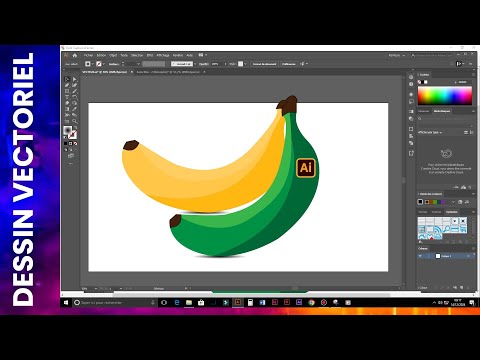Select the Artboard tool
This screenshot has width=480, height=360.
[x=67, y=121]
